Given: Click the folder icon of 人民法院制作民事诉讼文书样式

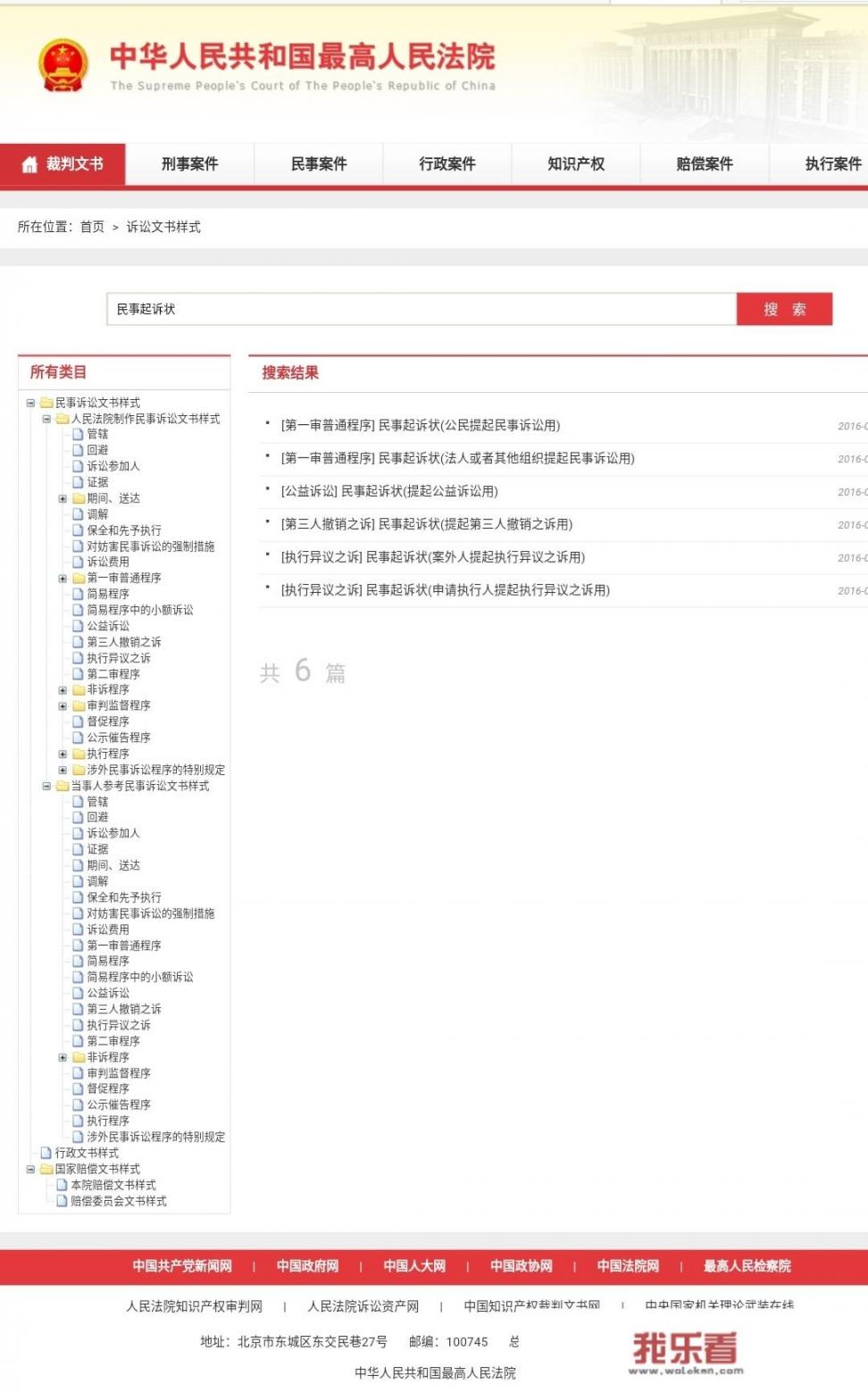Looking at the screenshot, I should (63, 419).
